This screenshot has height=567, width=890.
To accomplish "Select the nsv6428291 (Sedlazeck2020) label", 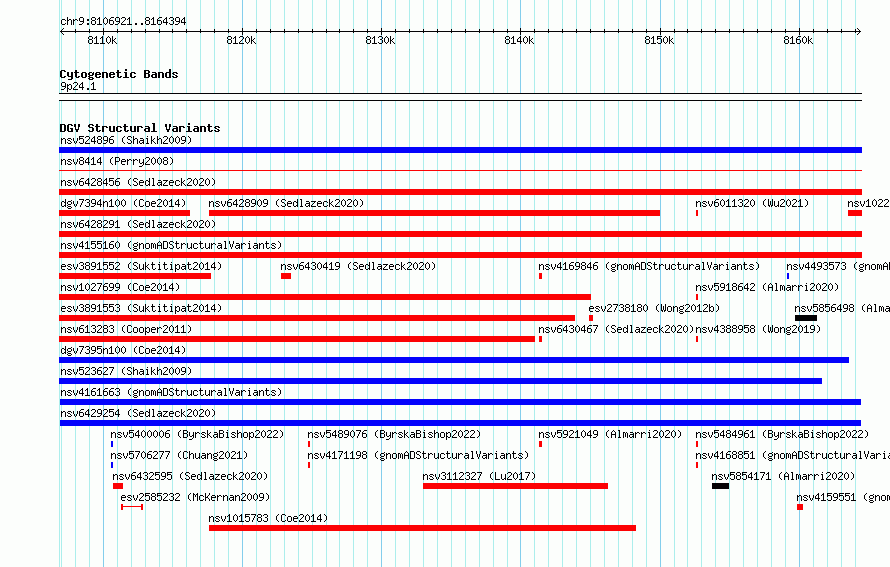I will click(138, 224).
